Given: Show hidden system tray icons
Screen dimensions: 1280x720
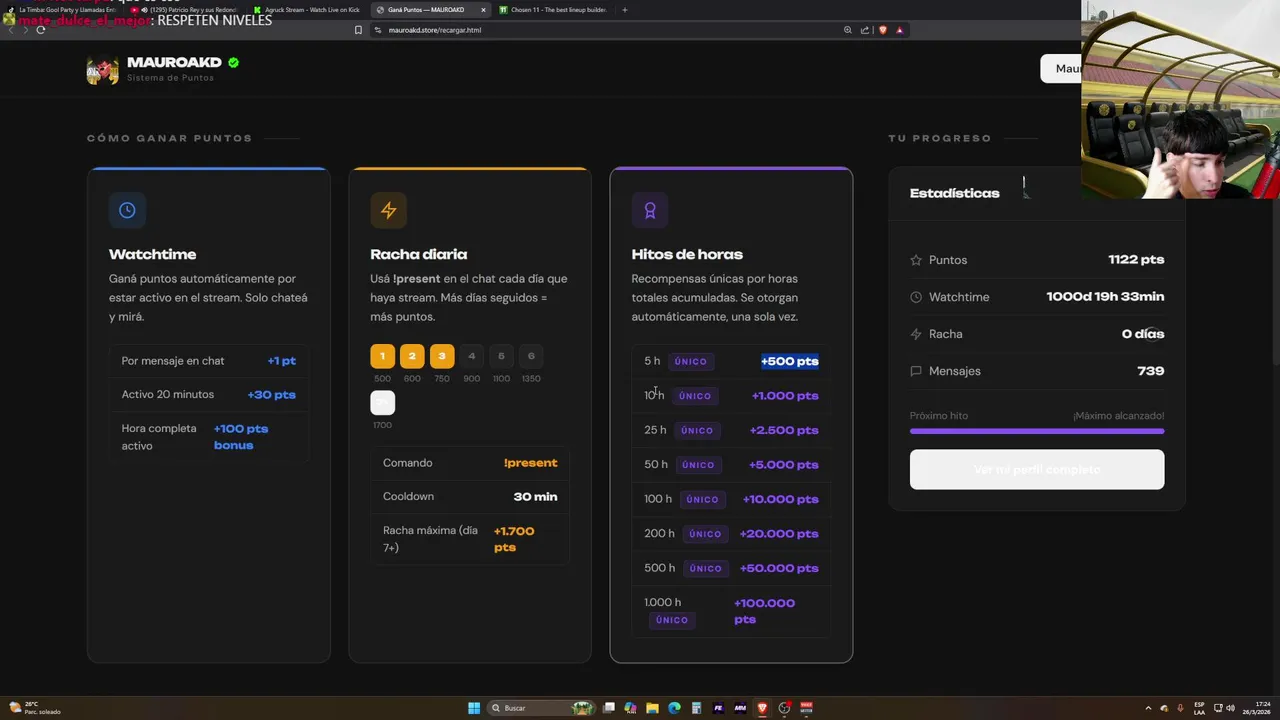Looking at the screenshot, I should pos(1148,708).
